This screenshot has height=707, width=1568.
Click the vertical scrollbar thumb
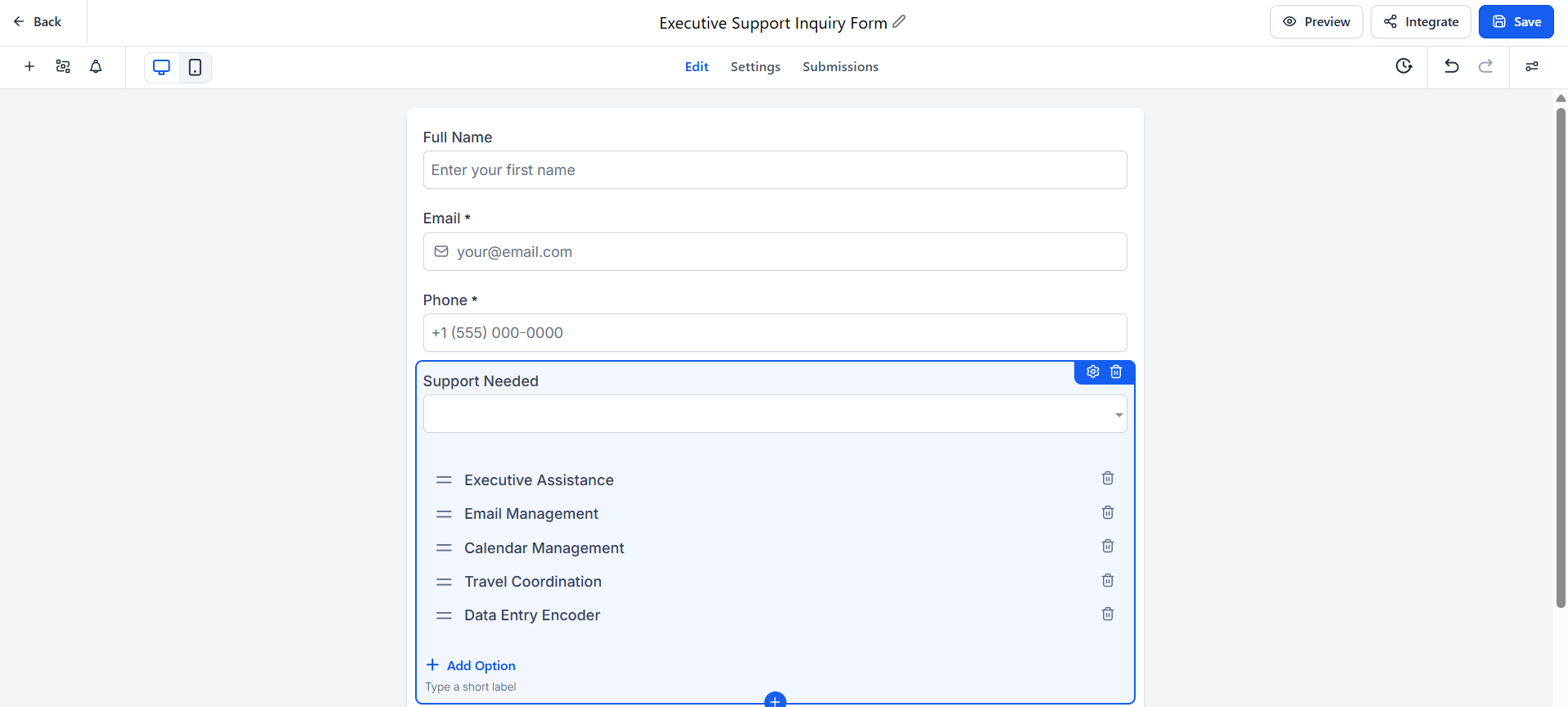coord(1561,358)
